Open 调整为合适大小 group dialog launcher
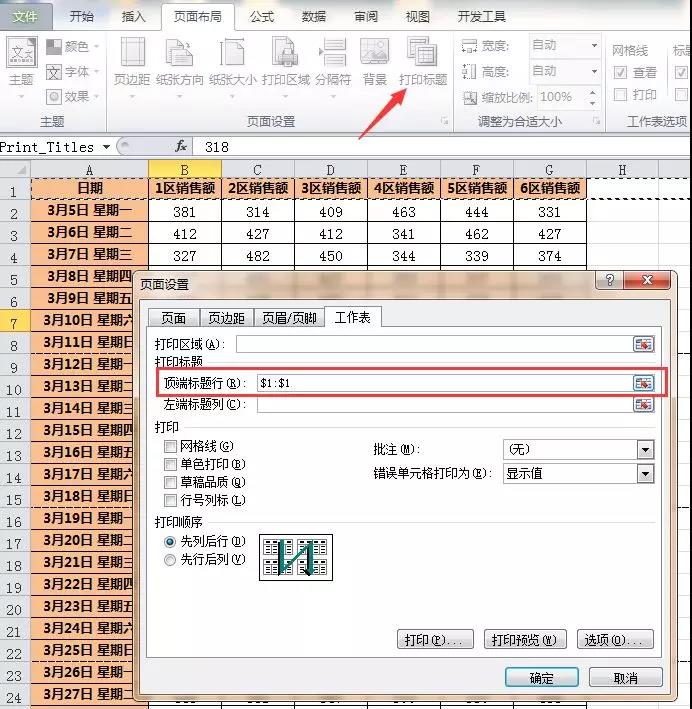 coord(597,121)
